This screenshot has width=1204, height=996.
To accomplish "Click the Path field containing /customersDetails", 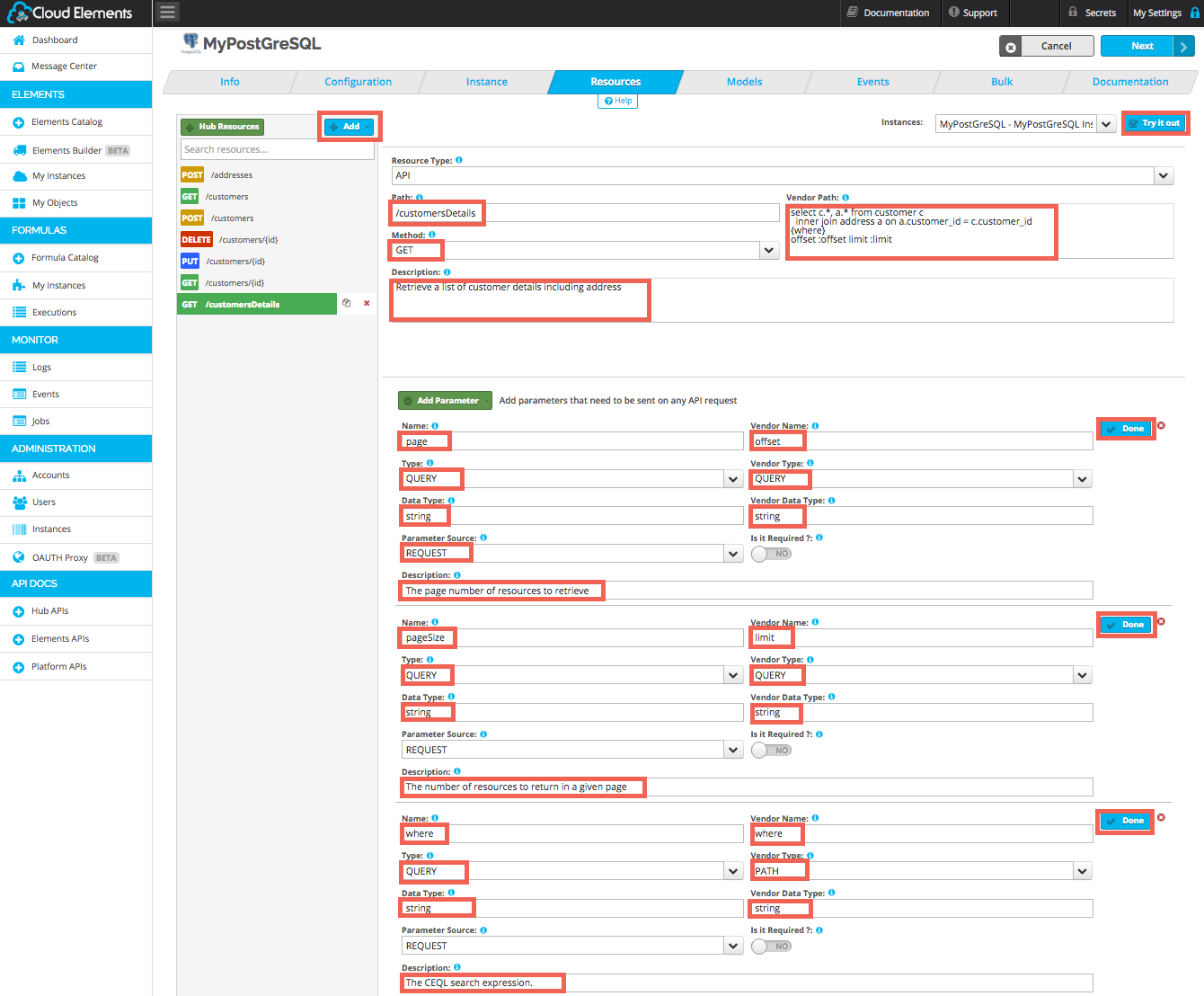I will pyautogui.click(x=585, y=213).
